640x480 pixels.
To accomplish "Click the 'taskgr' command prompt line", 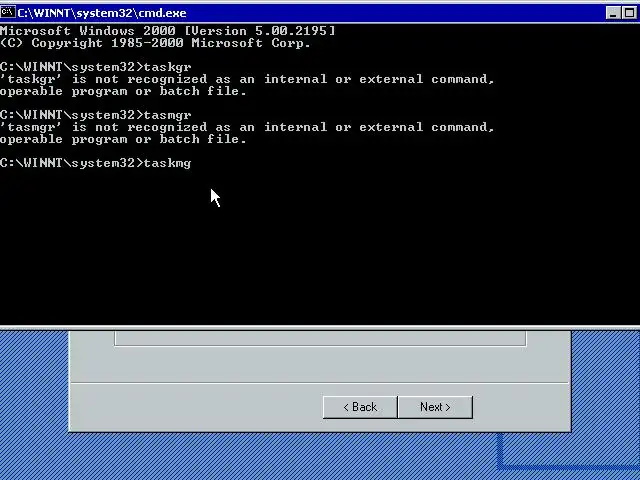I will tap(96, 67).
